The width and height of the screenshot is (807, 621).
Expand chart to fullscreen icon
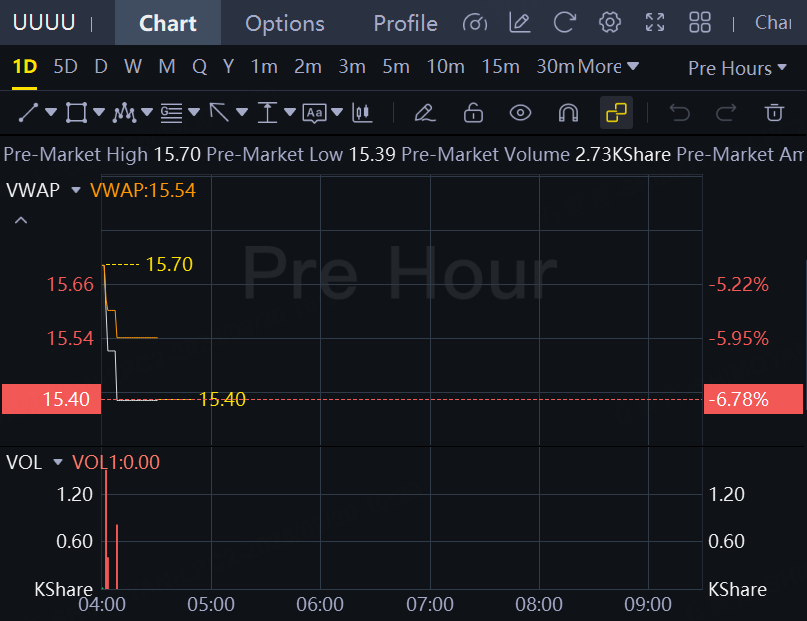(655, 23)
